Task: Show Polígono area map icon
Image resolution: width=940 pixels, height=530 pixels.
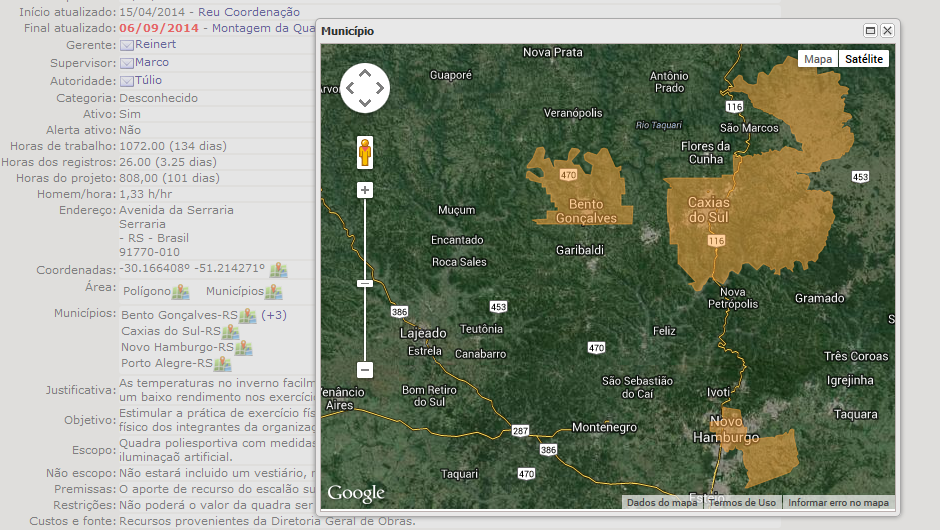Action: point(180,292)
